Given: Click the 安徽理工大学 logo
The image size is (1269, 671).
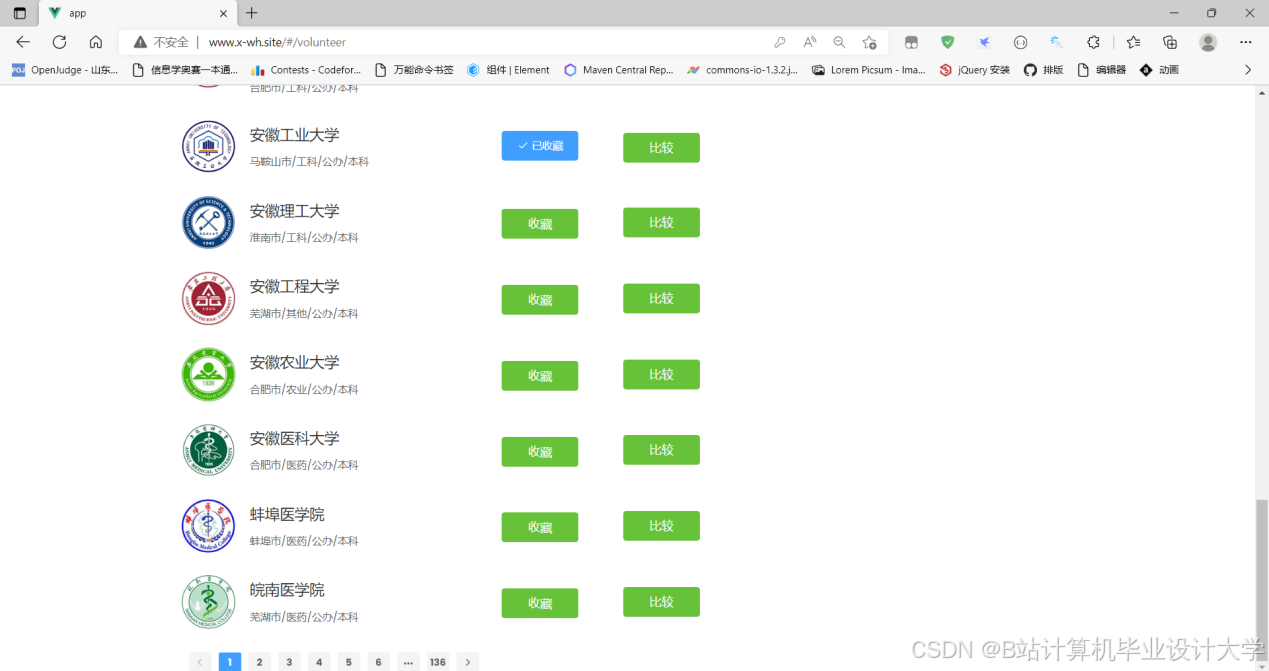Looking at the screenshot, I should [x=208, y=223].
